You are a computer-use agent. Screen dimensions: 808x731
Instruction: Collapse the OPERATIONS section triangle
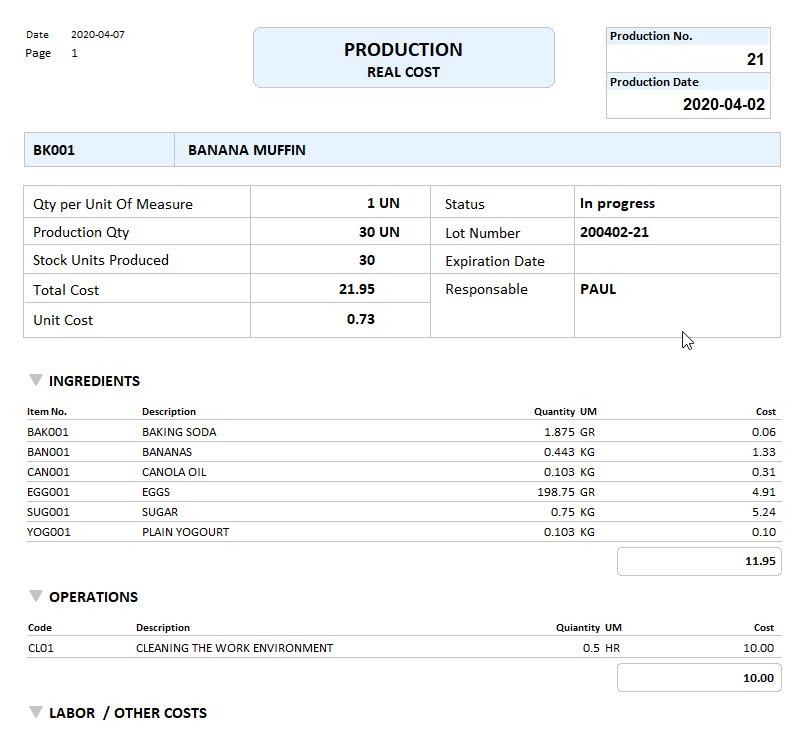click(x=36, y=596)
